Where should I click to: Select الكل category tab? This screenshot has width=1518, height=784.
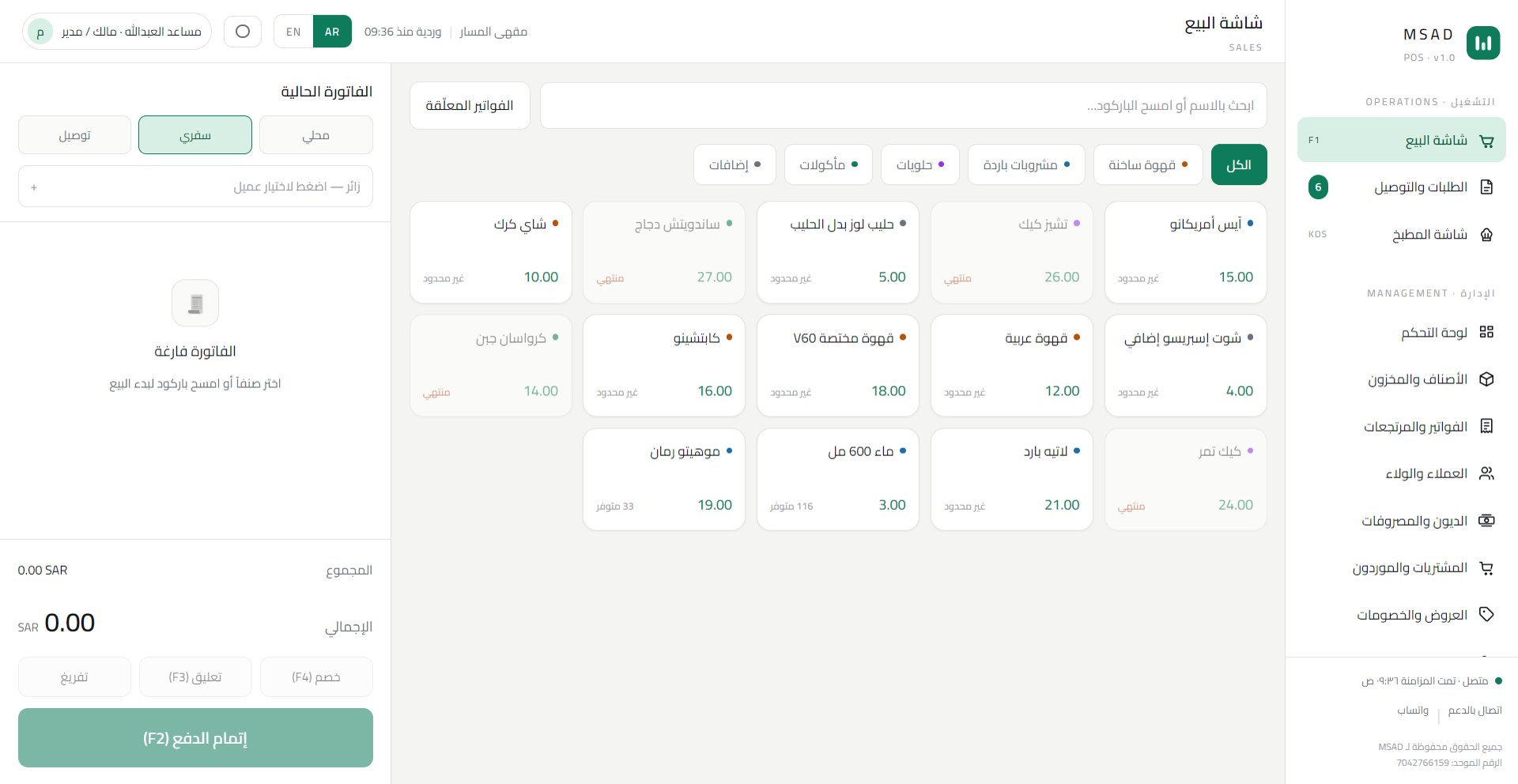point(1239,164)
